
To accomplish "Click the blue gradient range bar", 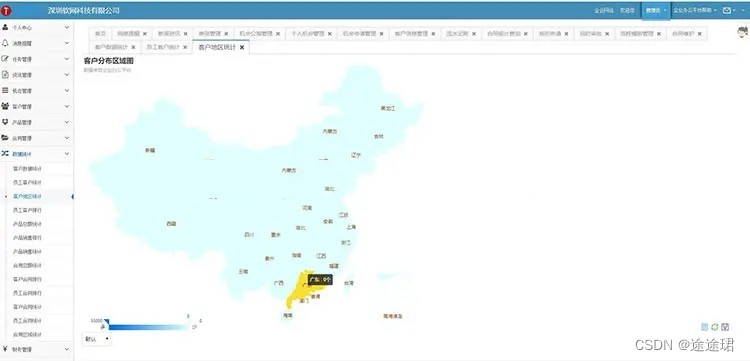I will pyautogui.click(x=149, y=328).
